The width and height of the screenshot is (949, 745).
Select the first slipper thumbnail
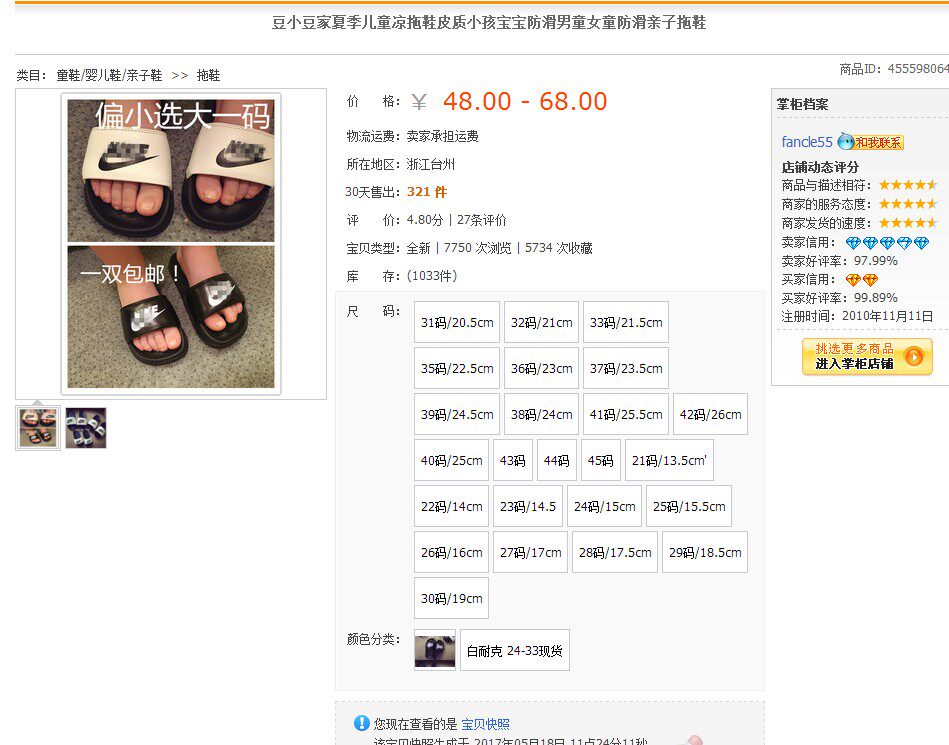coord(38,428)
